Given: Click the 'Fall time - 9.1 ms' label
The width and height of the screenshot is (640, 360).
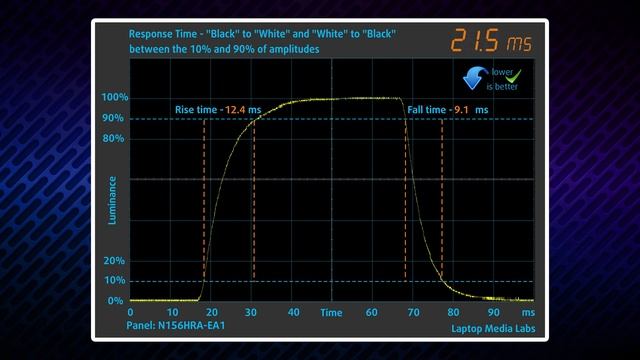Looking at the screenshot, I should click(x=448, y=110).
